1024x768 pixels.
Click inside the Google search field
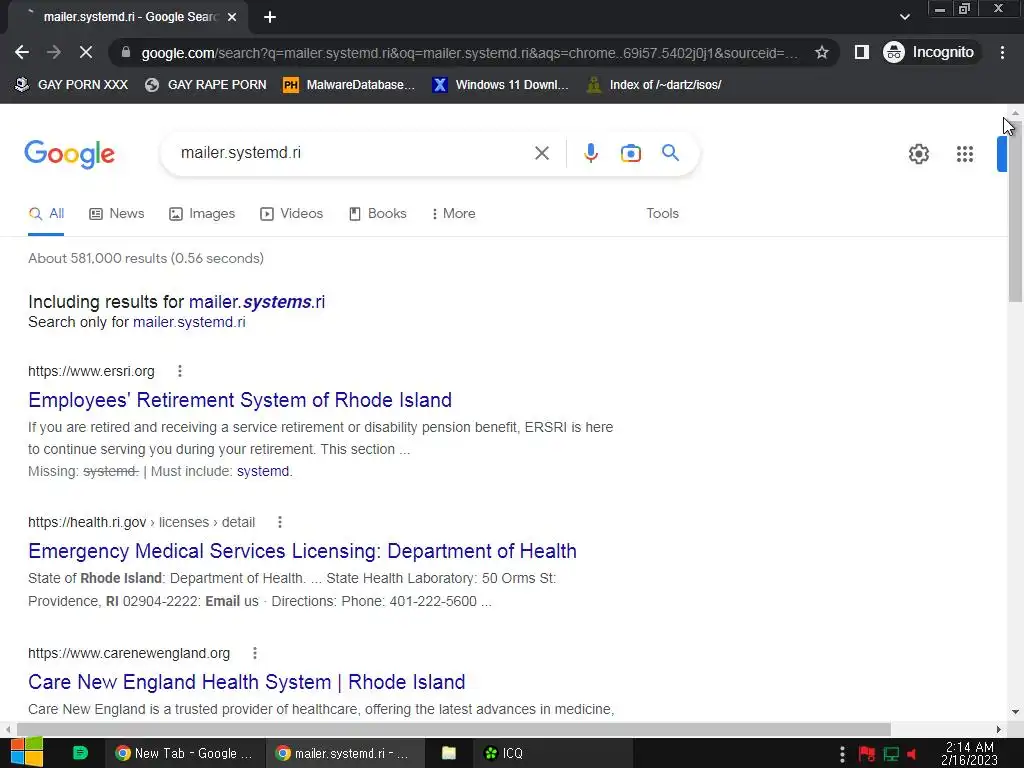(353, 153)
